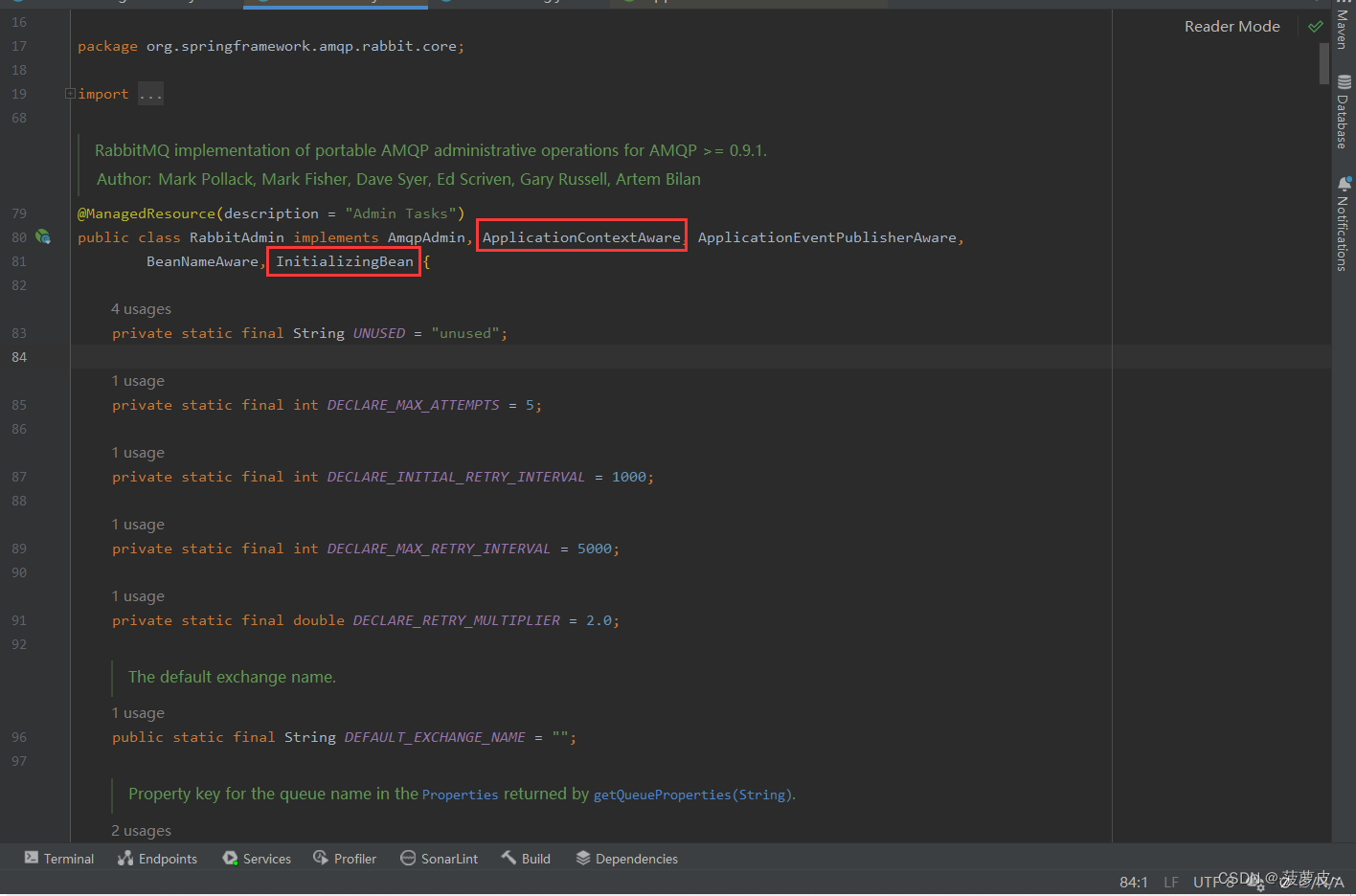Click the DECLARE_RETRY_MULTIPLIER constant name
The image size is (1356, 896).
[x=456, y=620]
